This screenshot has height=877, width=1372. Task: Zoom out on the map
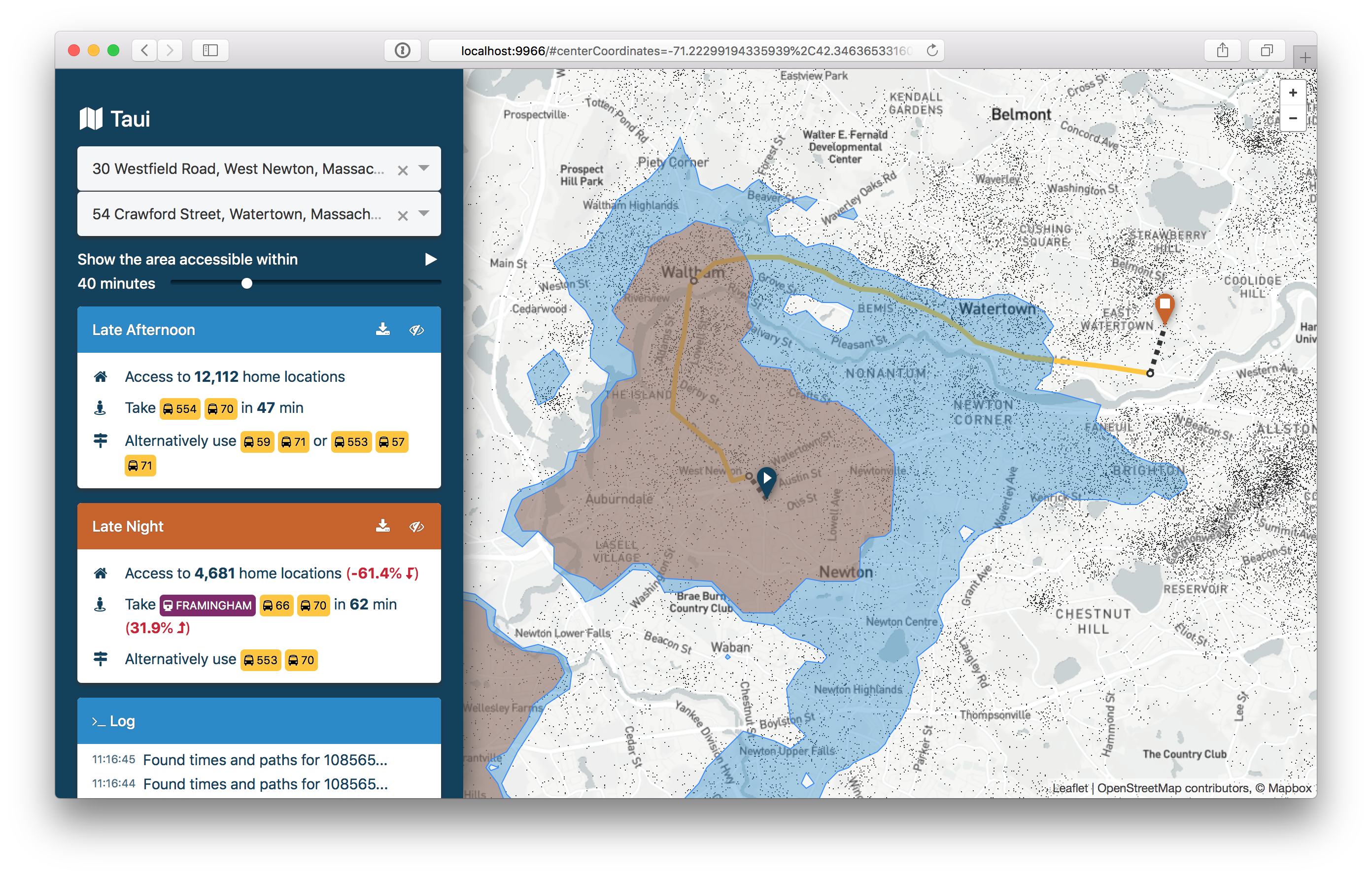(x=1293, y=118)
